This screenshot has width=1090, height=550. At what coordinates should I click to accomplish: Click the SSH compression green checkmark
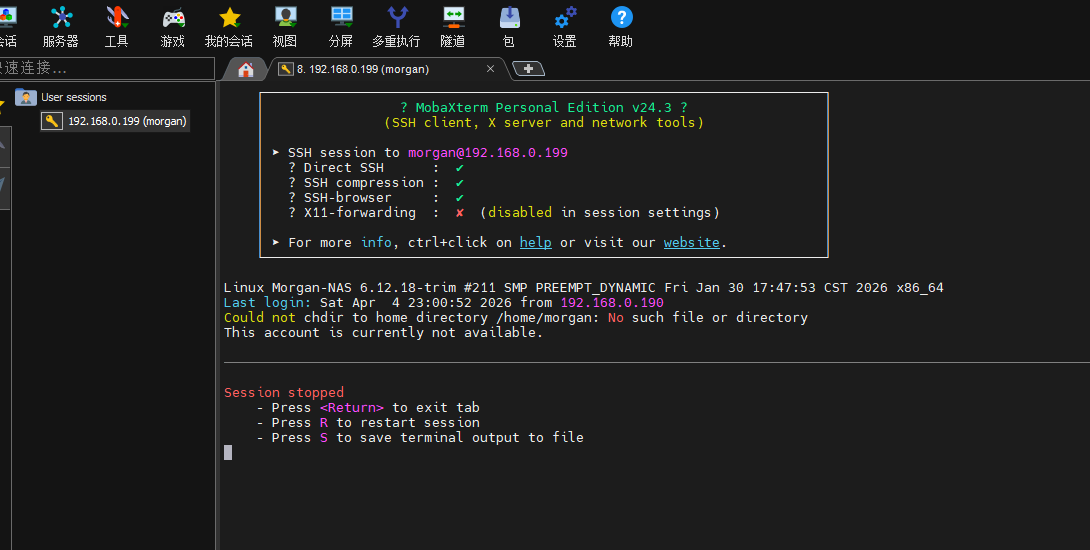pyautogui.click(x=459, y=183)
